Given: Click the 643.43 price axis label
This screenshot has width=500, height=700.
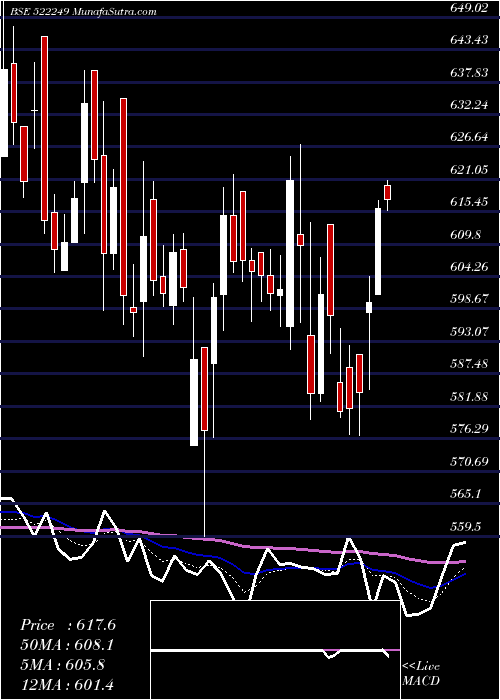Looking at the screenshot, I should coord(469,40).
